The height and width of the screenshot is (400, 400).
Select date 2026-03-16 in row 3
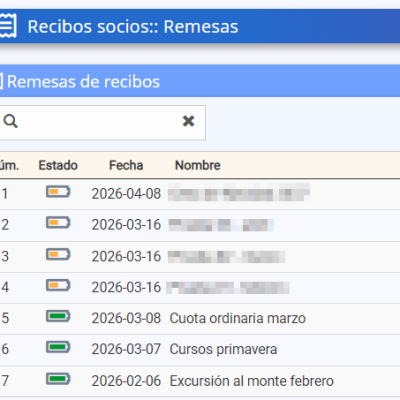click(126, 256)
